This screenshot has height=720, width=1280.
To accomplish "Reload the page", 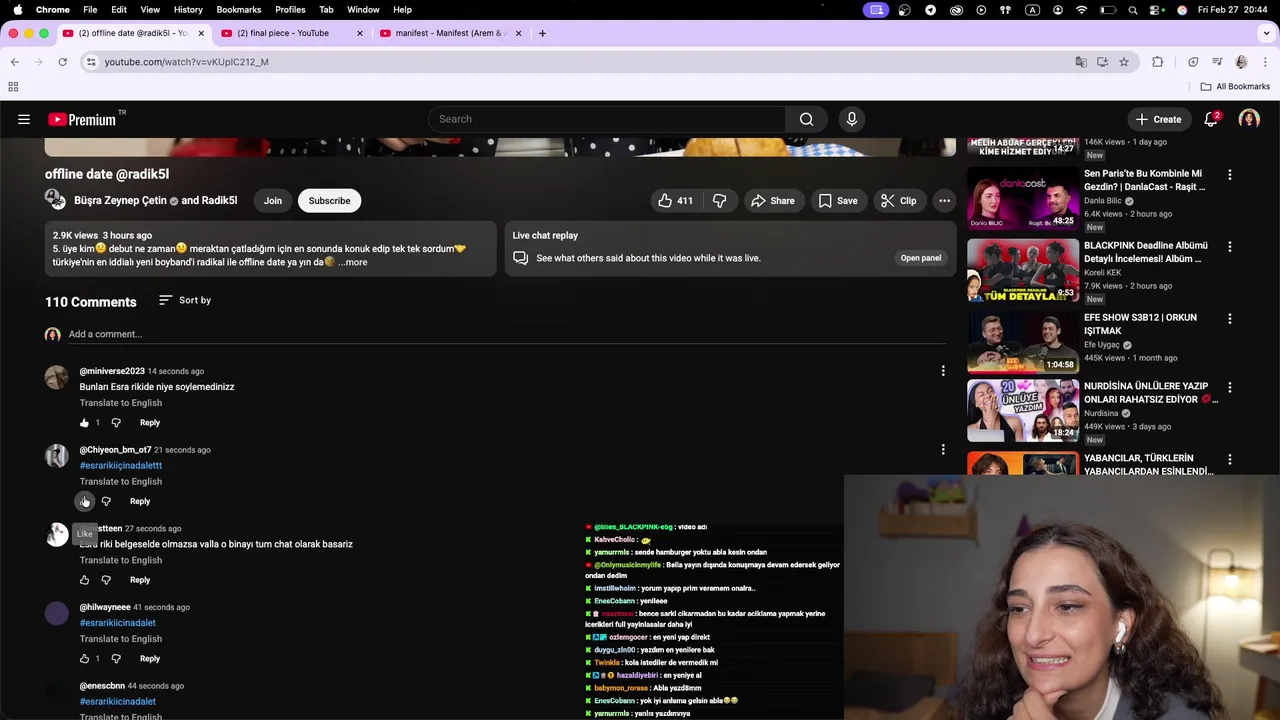I will [x=62, y=62].
